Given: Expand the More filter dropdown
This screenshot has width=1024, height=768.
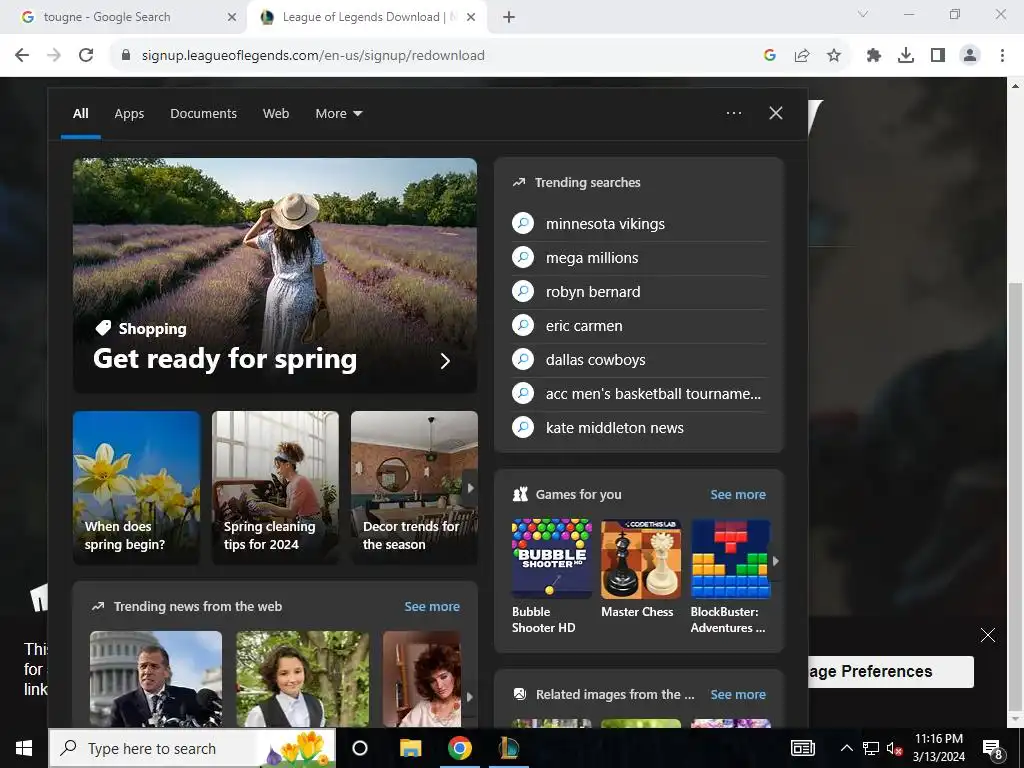Looking at the screenshot, I should [338, 114].
